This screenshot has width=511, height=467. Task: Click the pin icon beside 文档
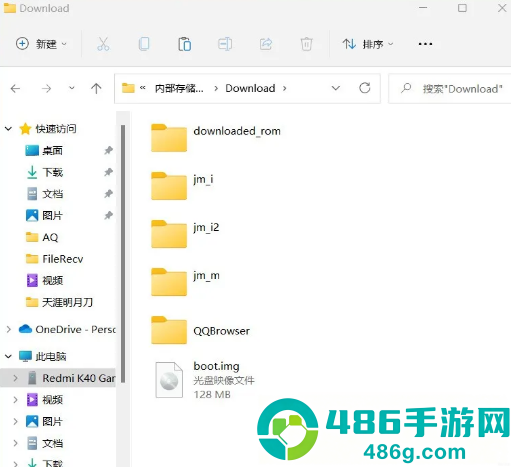coord(108,194)
